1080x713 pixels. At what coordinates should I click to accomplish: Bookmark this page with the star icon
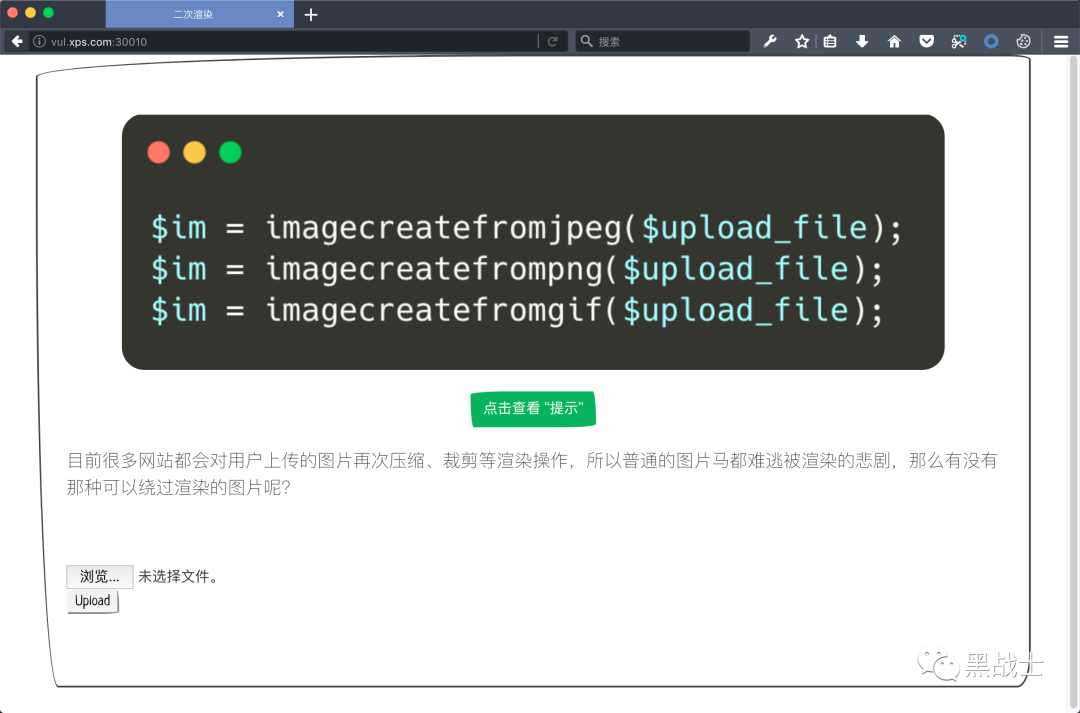tap(801, 41)
